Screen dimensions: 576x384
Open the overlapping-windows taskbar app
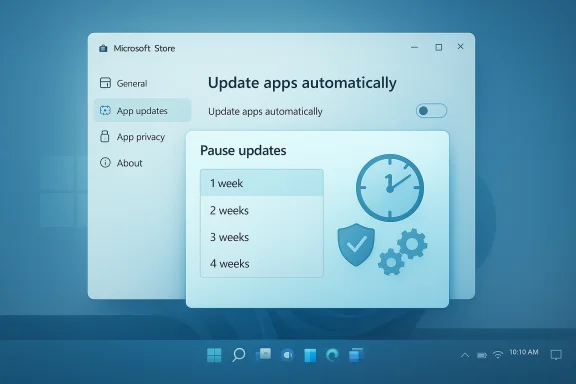pos(356,355)
